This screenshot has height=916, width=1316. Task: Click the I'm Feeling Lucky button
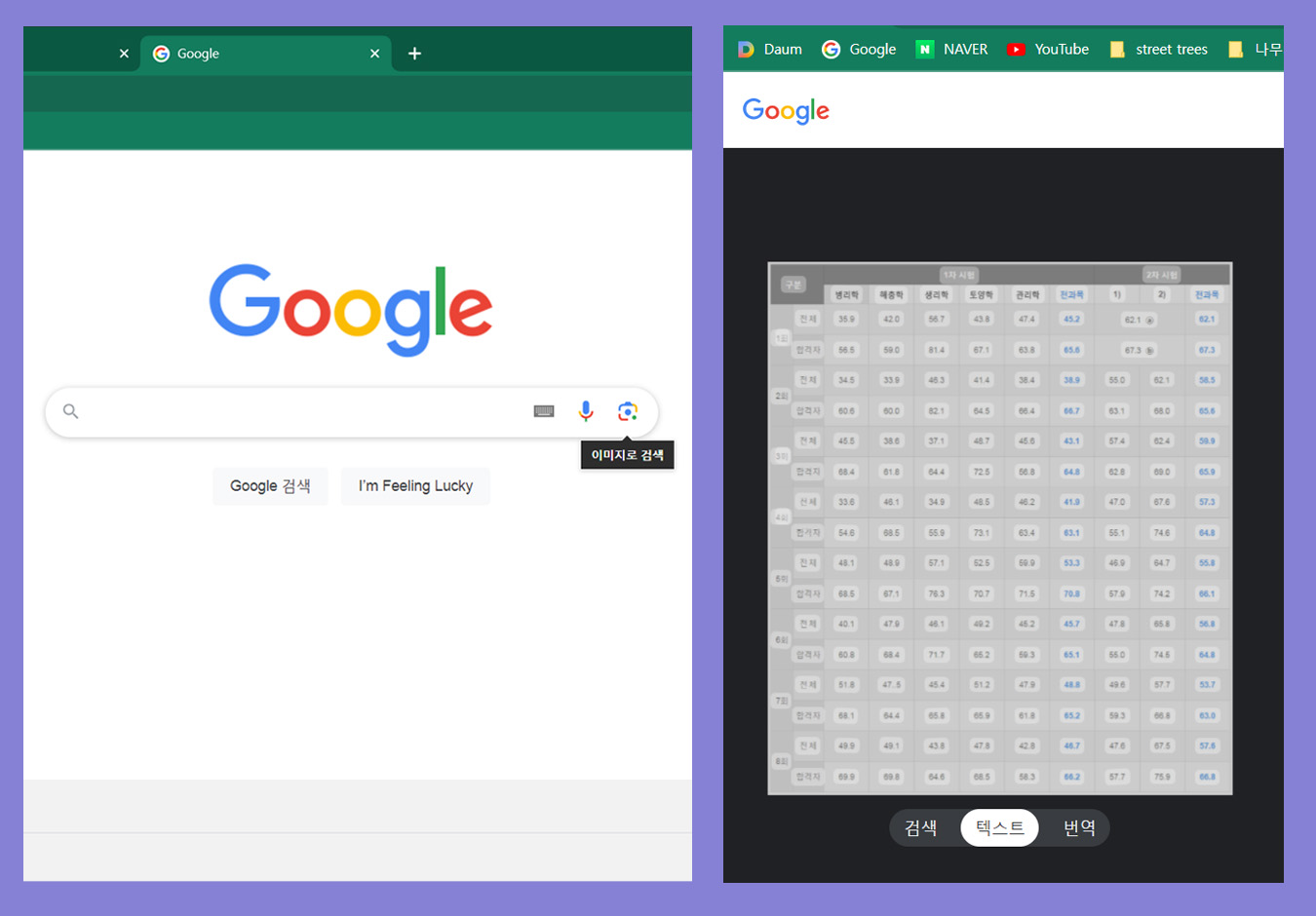click(x=415, y=485)
